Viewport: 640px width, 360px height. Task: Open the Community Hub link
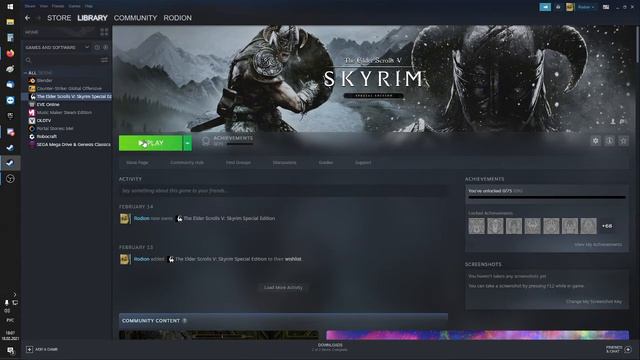coord(187,162)
